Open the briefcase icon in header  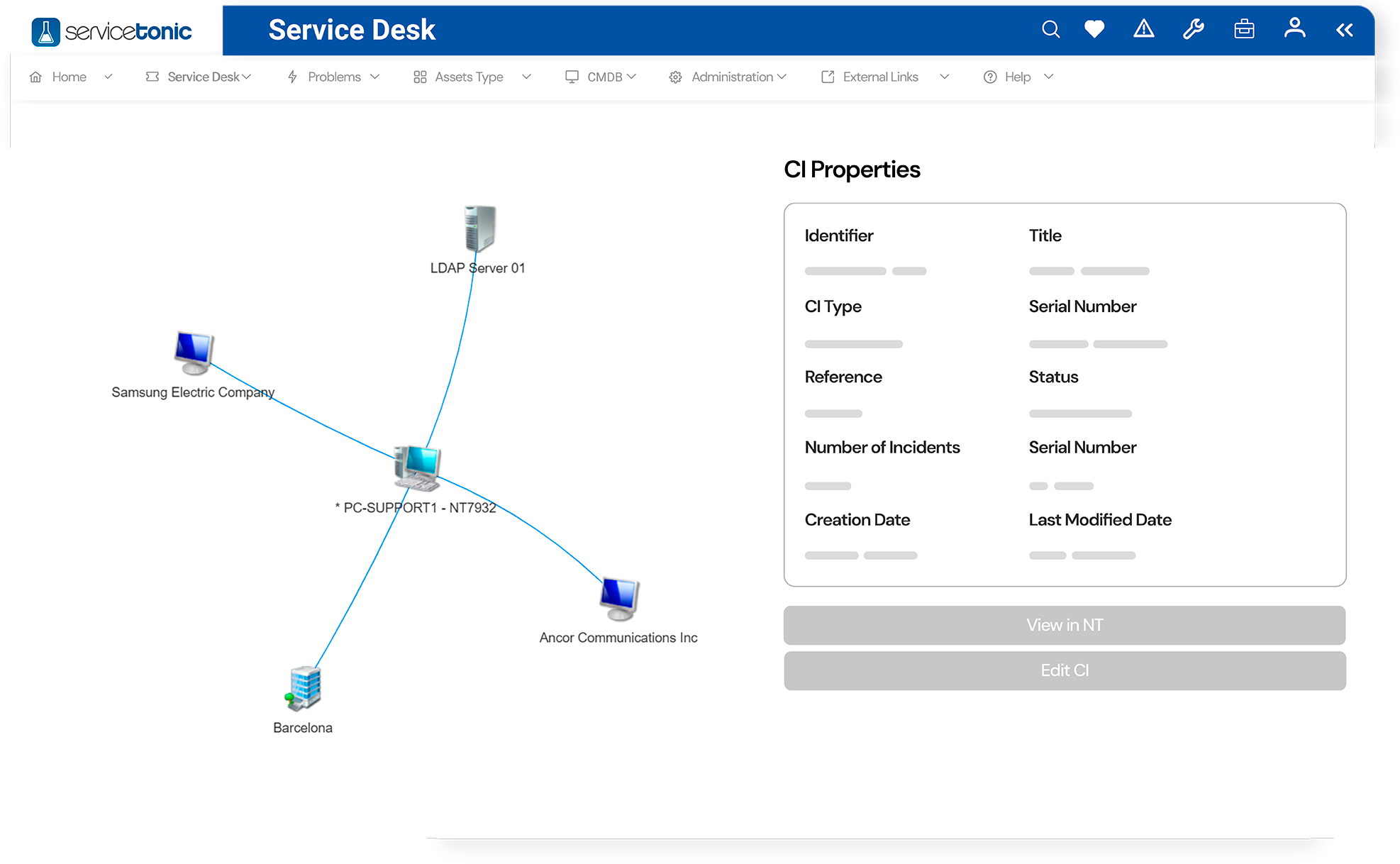[1244, 29]
